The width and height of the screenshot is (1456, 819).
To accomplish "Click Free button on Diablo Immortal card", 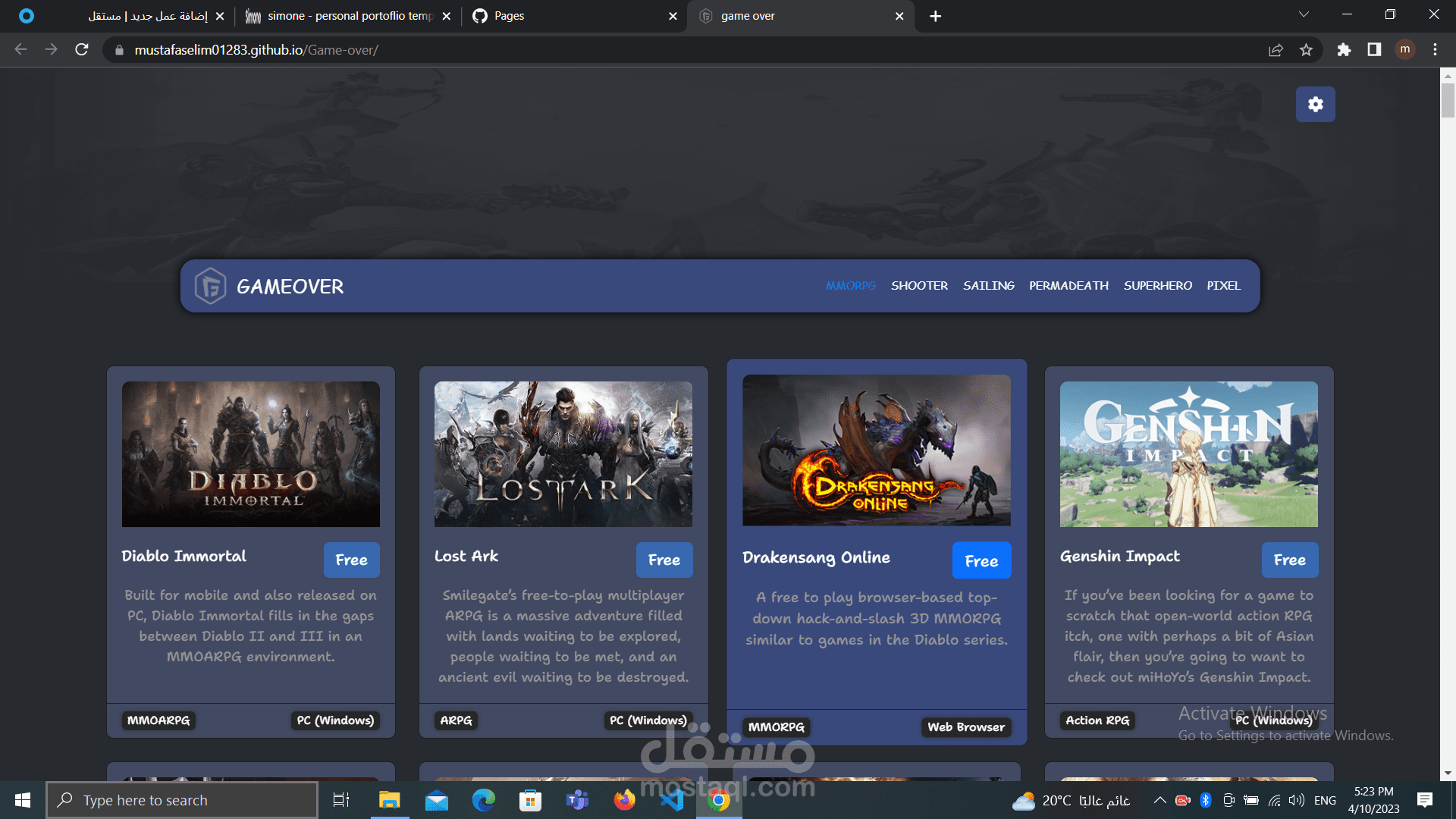I will pyautogui.click(x=351, y=560).
